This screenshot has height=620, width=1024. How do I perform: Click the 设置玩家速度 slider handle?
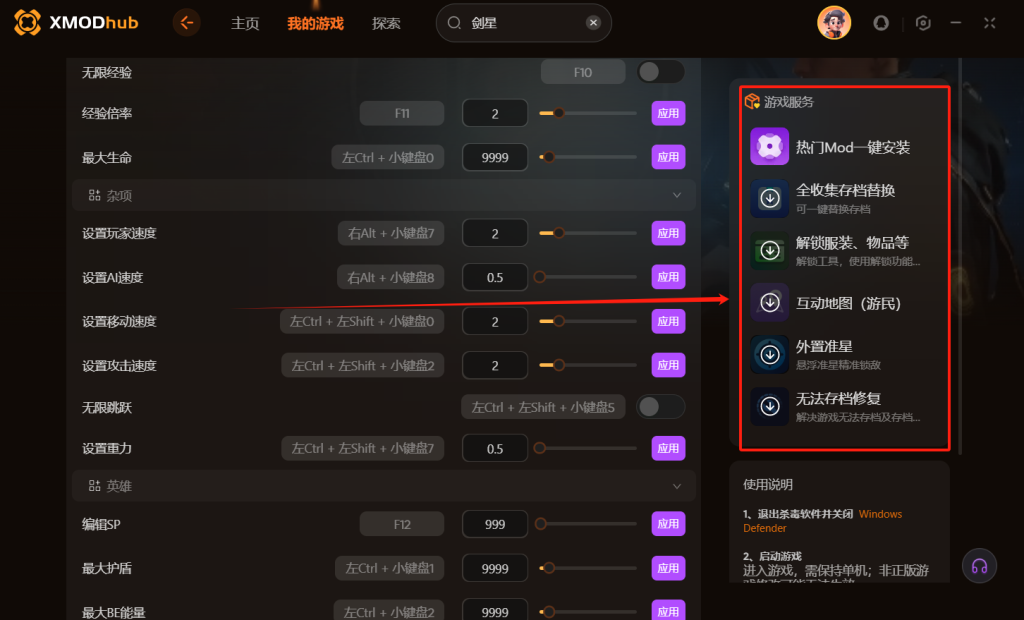coord(558,233)
